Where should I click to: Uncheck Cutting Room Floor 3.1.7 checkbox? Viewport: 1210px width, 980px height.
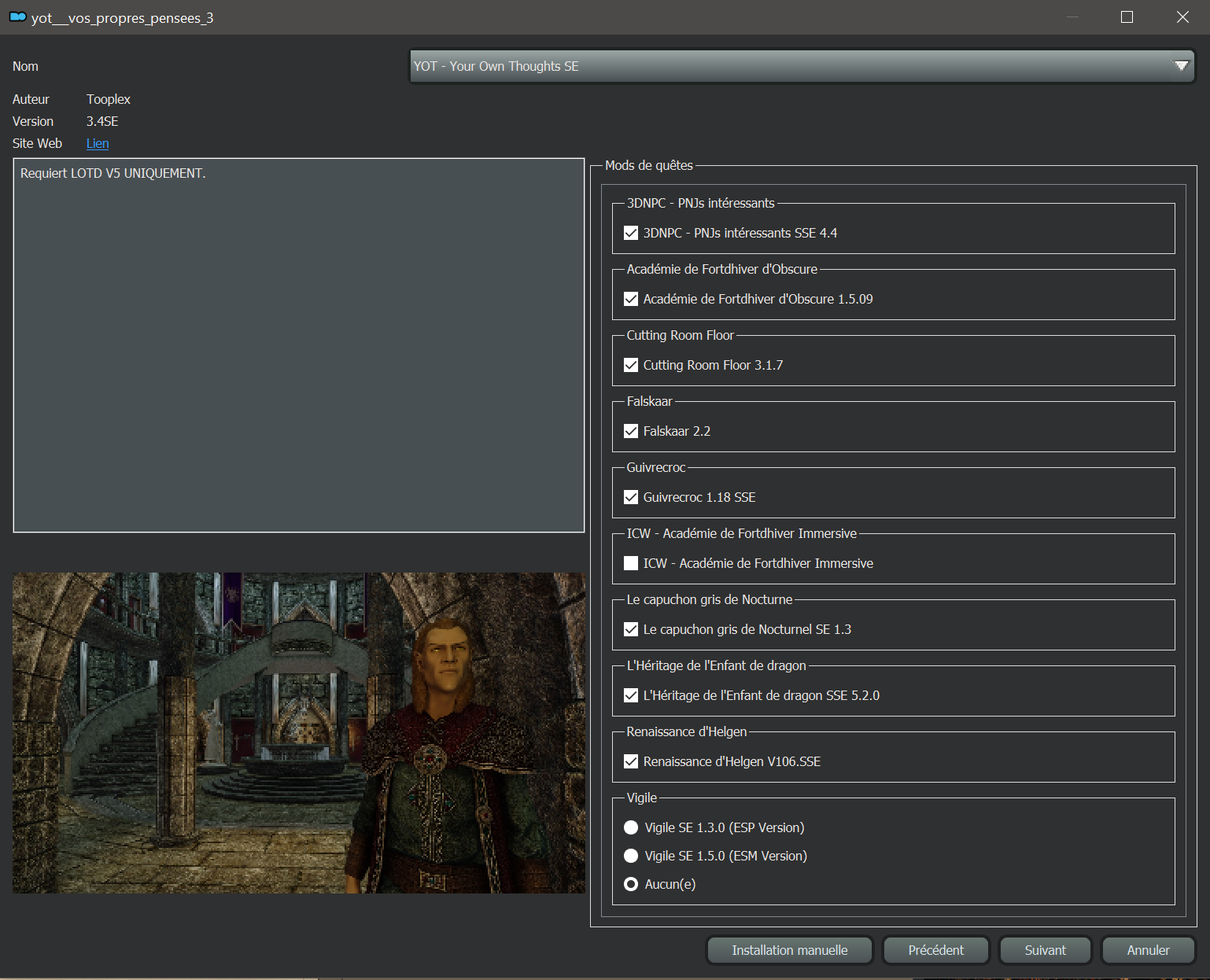[630, 365]
